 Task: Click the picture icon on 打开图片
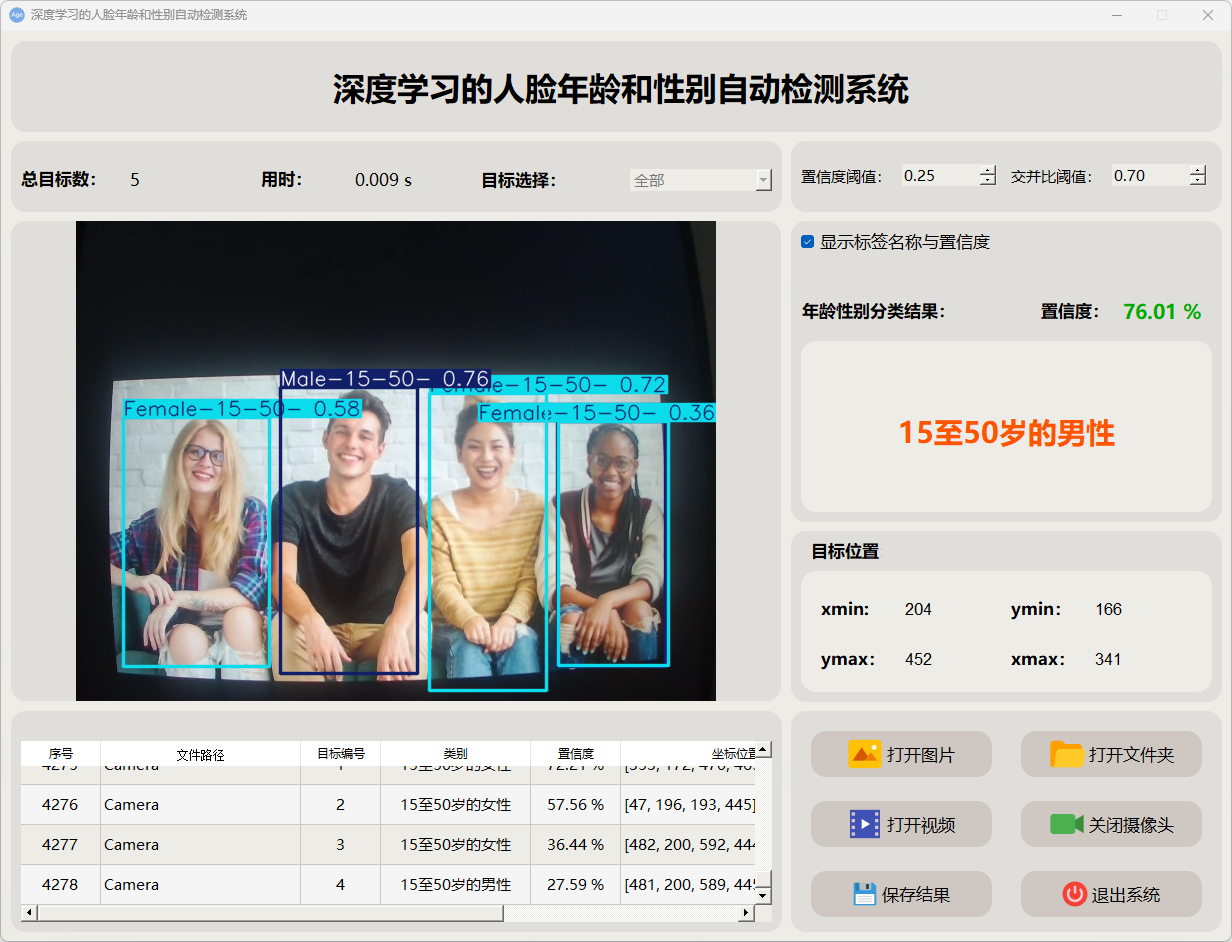click(864, 754)
